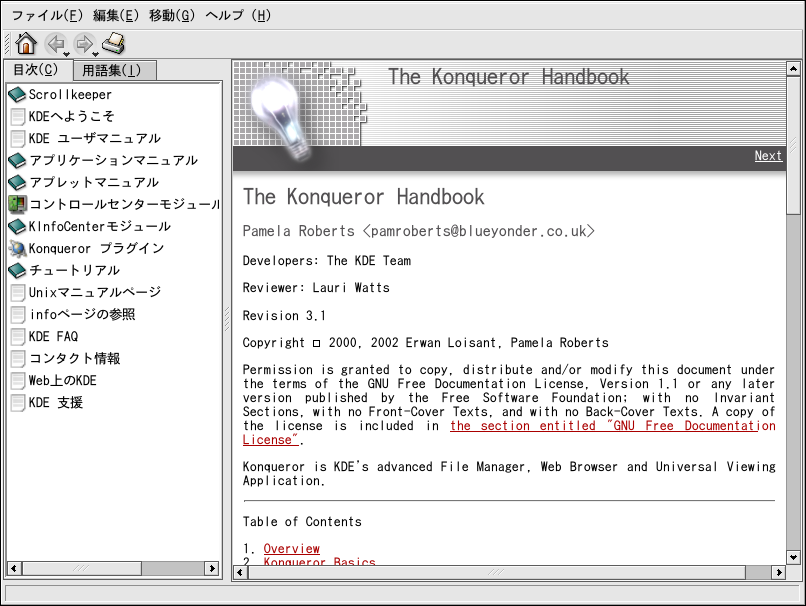Screen dimensions: 806x606
Task: Open the ファイル(F) menu
Action: tap(47, 15)
